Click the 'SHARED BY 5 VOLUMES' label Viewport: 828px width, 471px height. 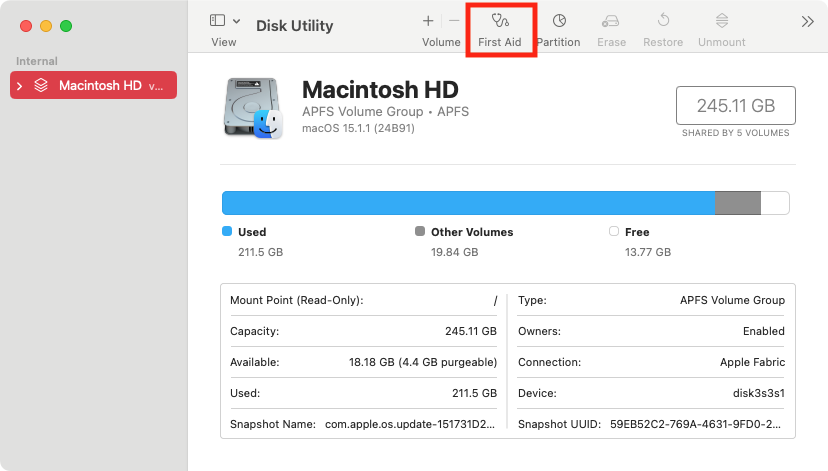coord(736,133)
